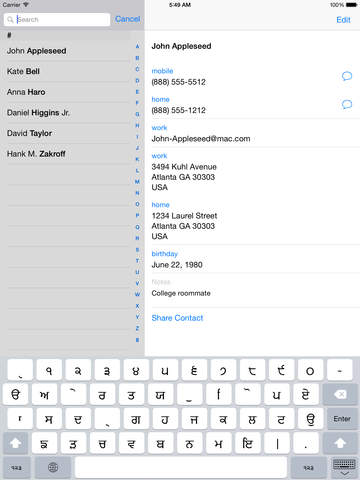Tap the period key on keyboard
Viewport: 360px width, 480px height.
coord(306,443)
